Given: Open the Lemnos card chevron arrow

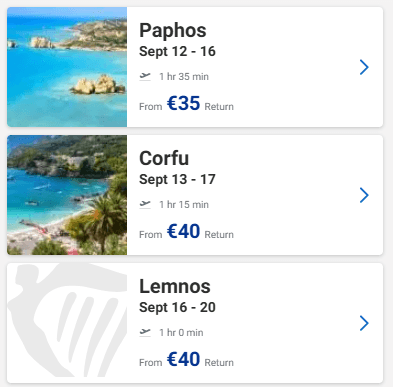Looking at the screenshot, I should (x=364, y=323).
